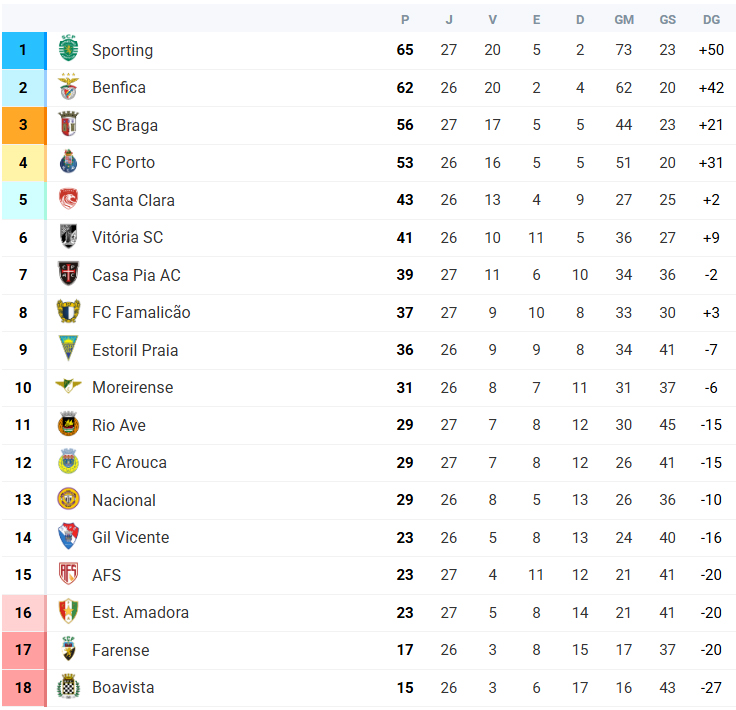Open the SC Braga crest icon

pyautogui.click(x=69, y=124)
